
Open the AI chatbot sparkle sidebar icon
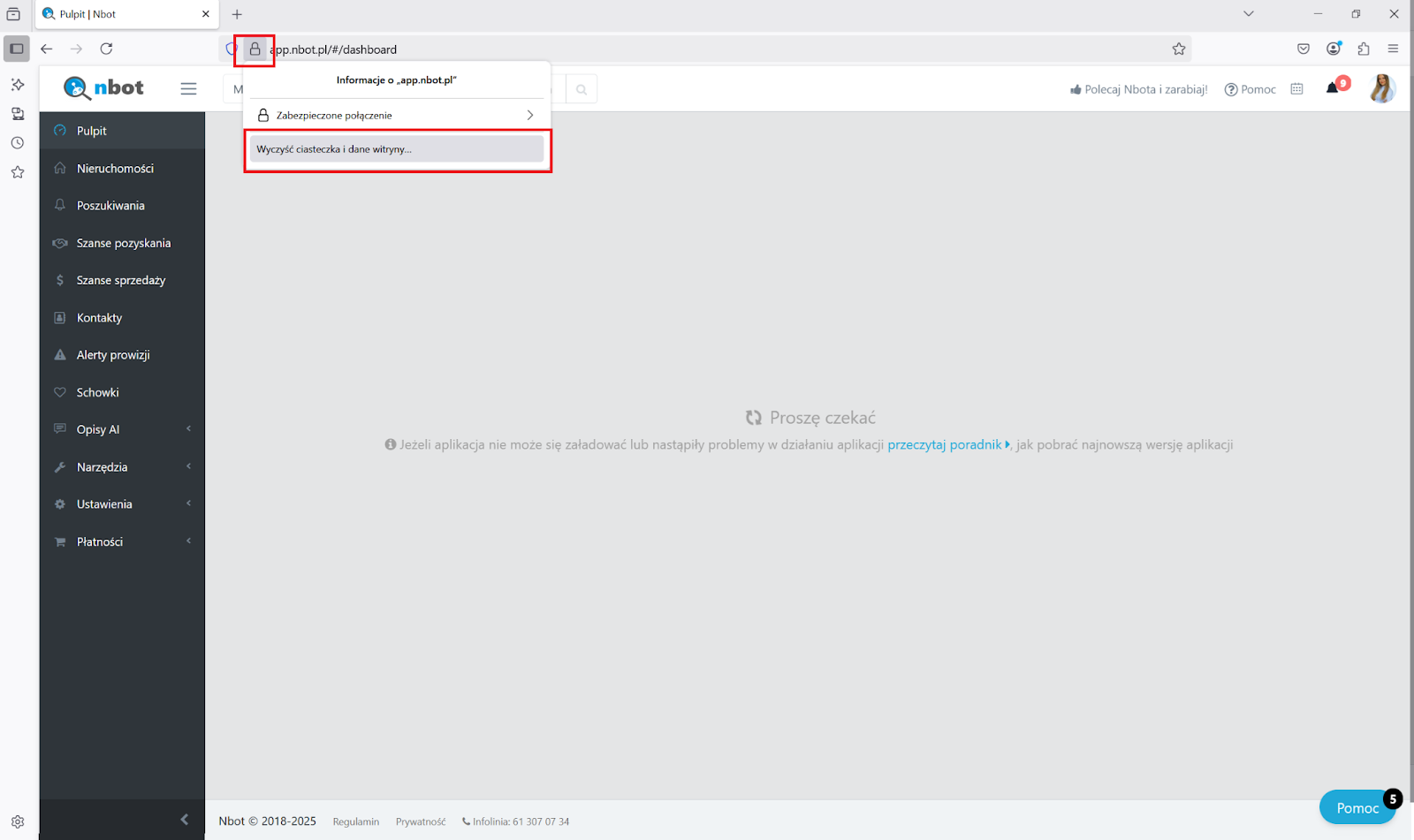17,85
